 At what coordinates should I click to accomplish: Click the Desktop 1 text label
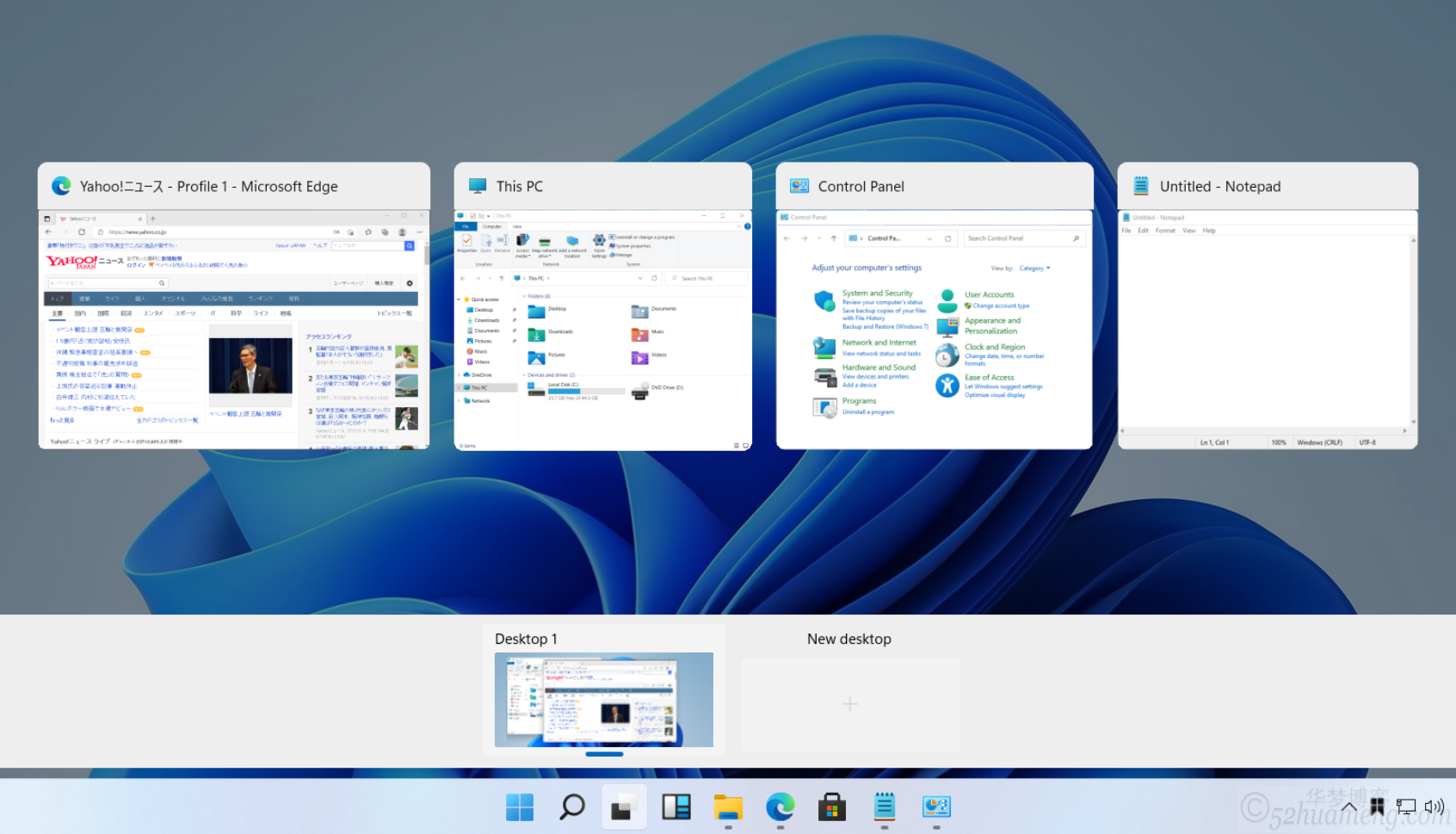click(526, 639)
